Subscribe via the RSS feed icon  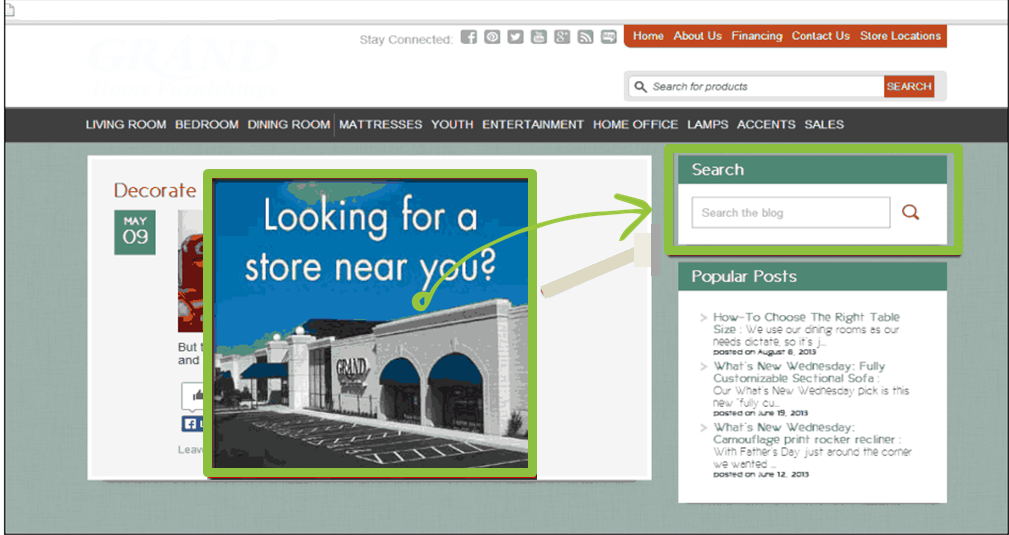click(x=585, y=38)
